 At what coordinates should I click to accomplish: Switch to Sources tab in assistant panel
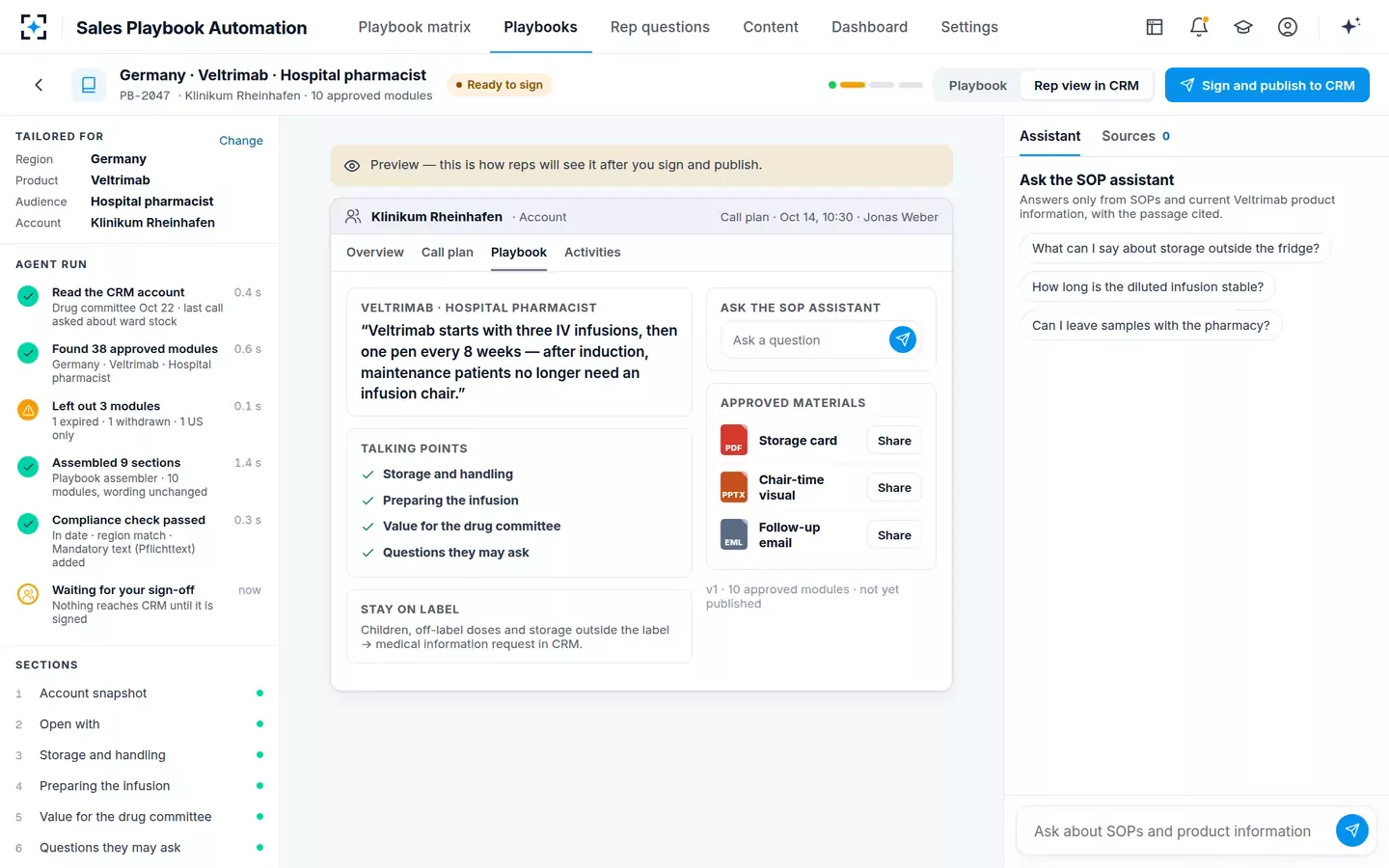click(x=1135, y=136)
